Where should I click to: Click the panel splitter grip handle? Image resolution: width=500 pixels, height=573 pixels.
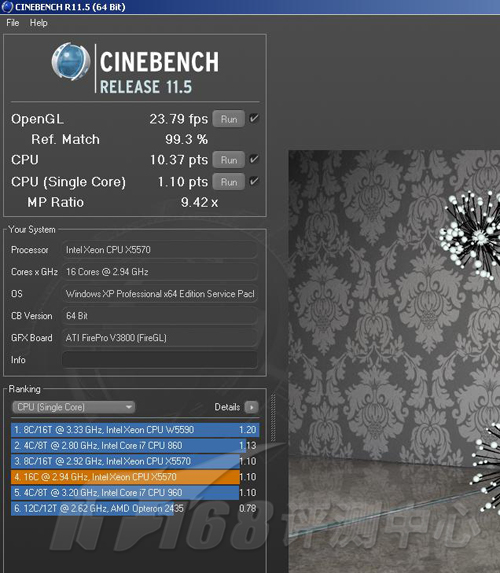point(273,417)
